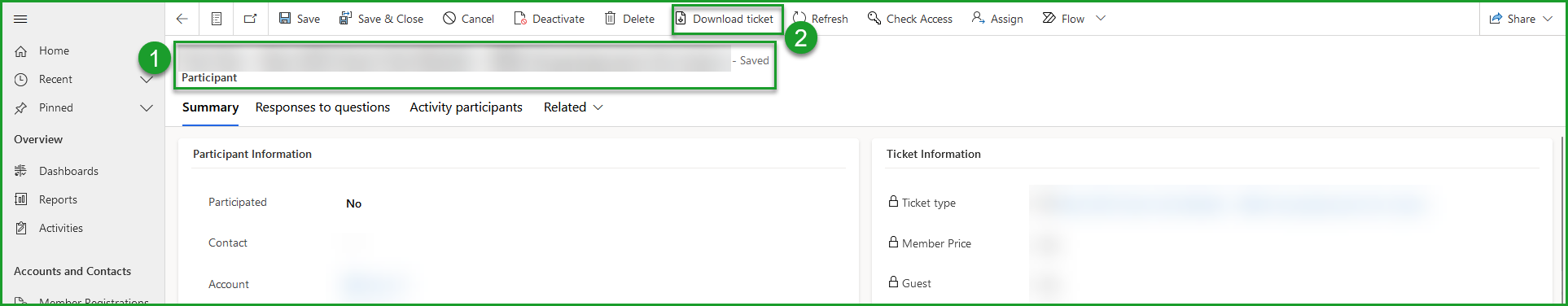Click the Assign person icon

pyautogui.click(x=978, y=18)
